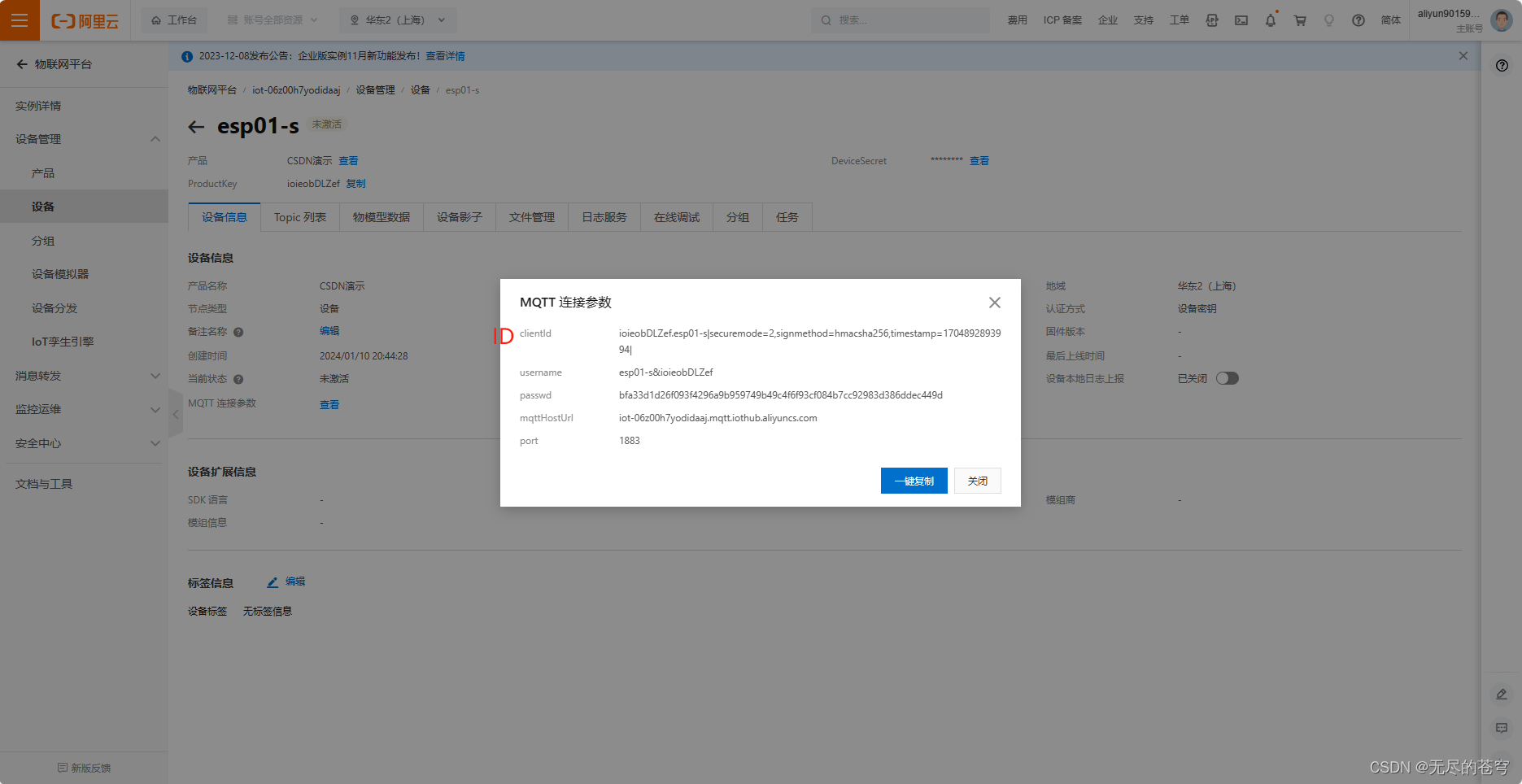The height and width of the screenshot is (784, 1522).
Task: Open the help question-mark icon in header
Action: pyautogui.click(x=1358, y=20)
